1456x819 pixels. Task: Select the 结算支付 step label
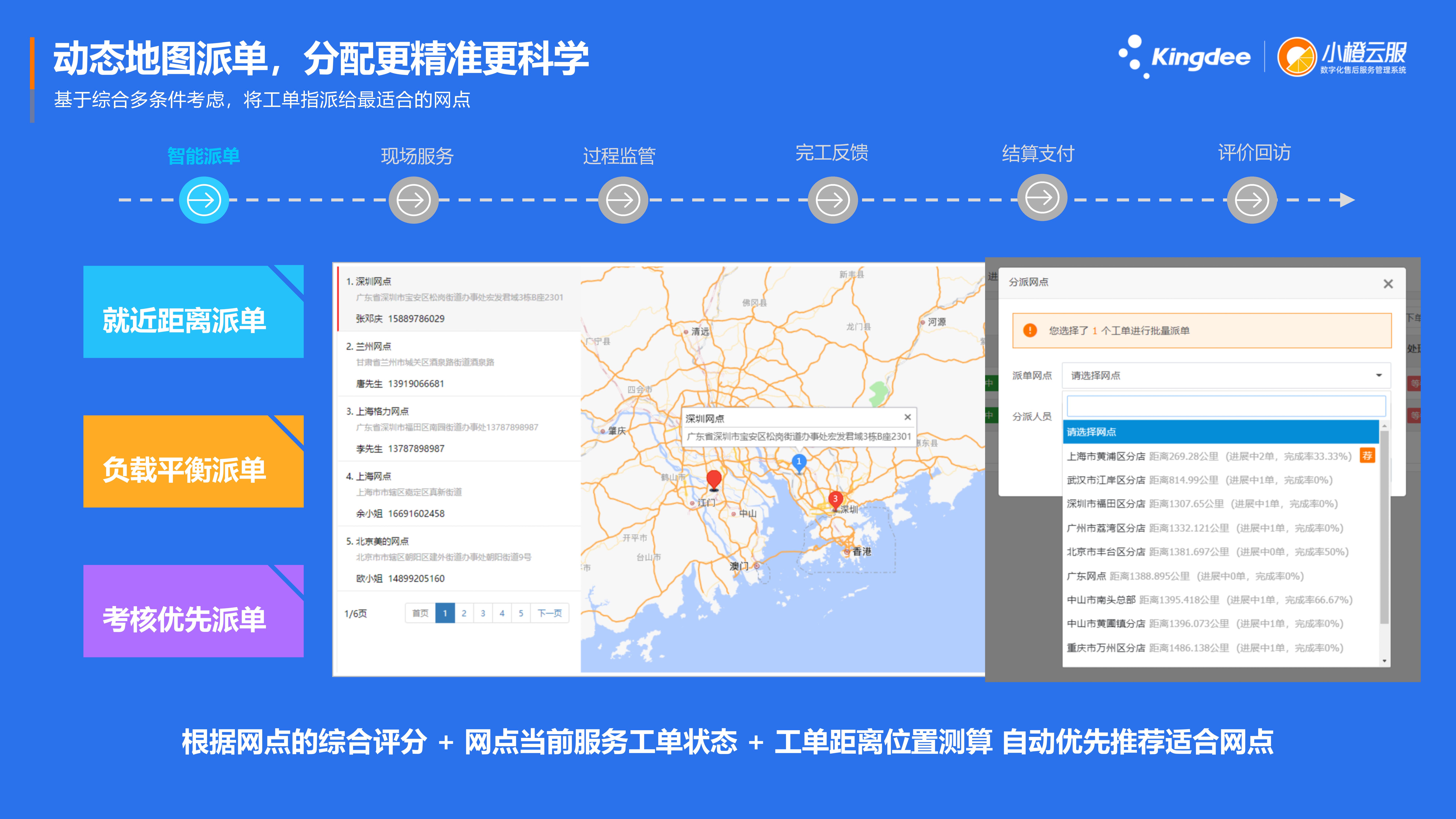[x=1038, y=154]
